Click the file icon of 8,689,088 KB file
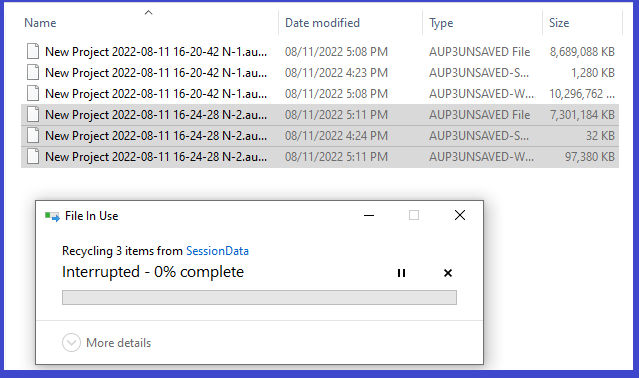Image resolution: width=639 pixels, height=378 pixels. [33, 52]
